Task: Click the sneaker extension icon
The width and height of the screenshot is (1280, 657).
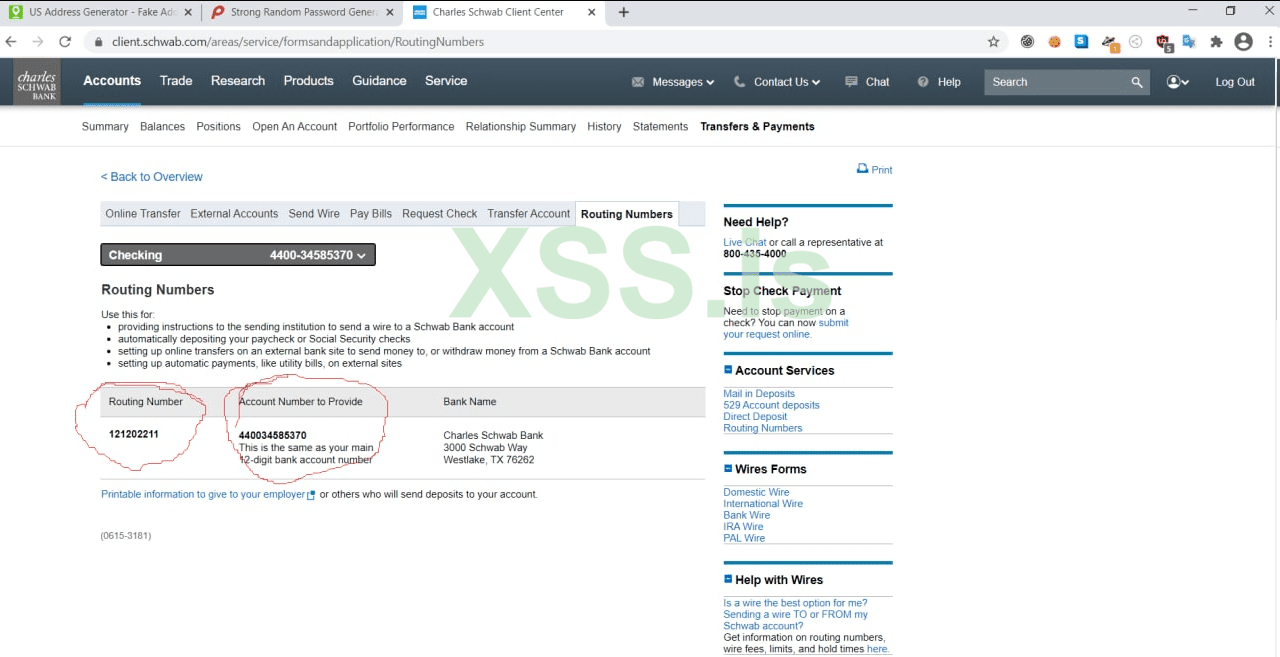Action: 1109,43
